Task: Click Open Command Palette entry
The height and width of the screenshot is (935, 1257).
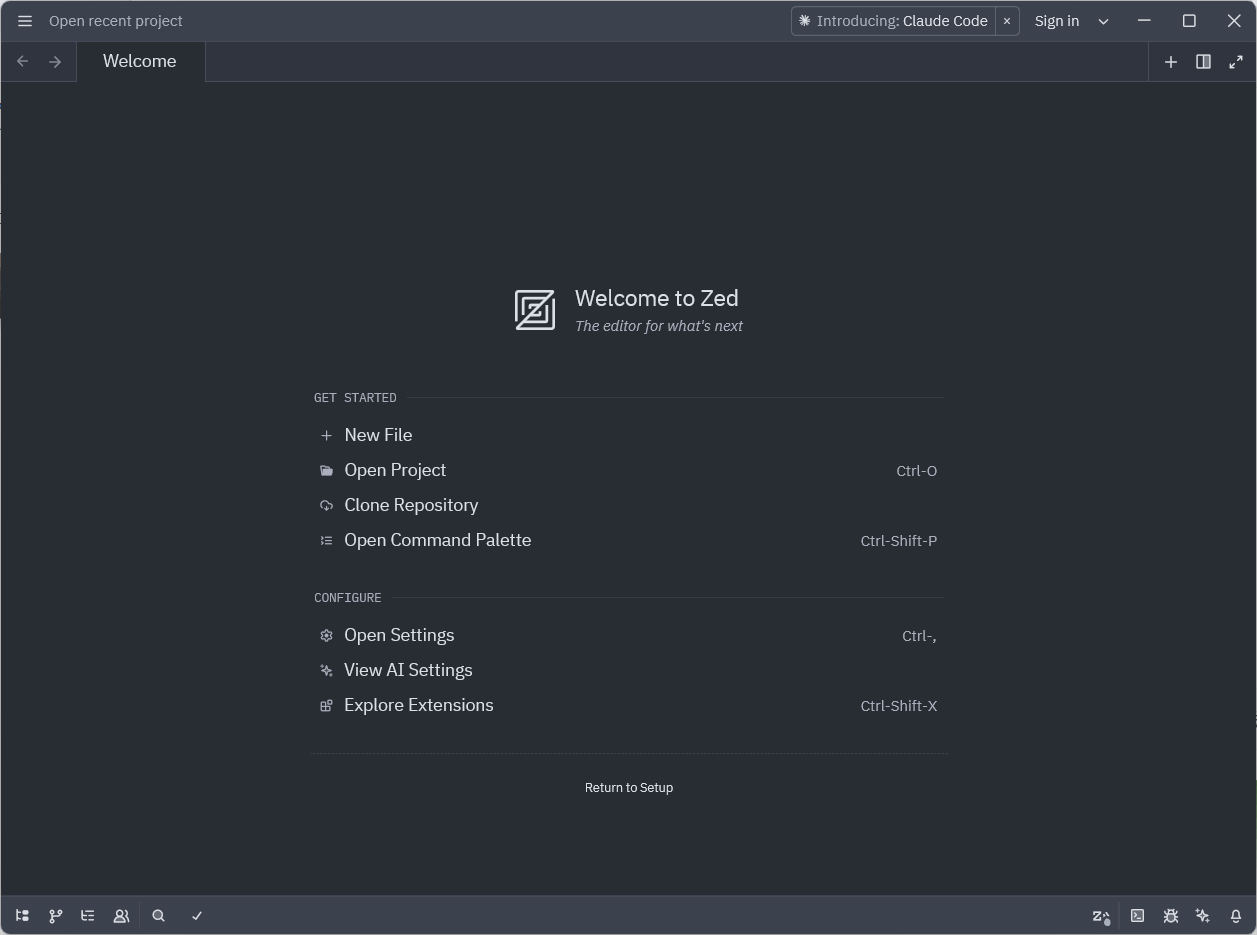Action: 437,540
